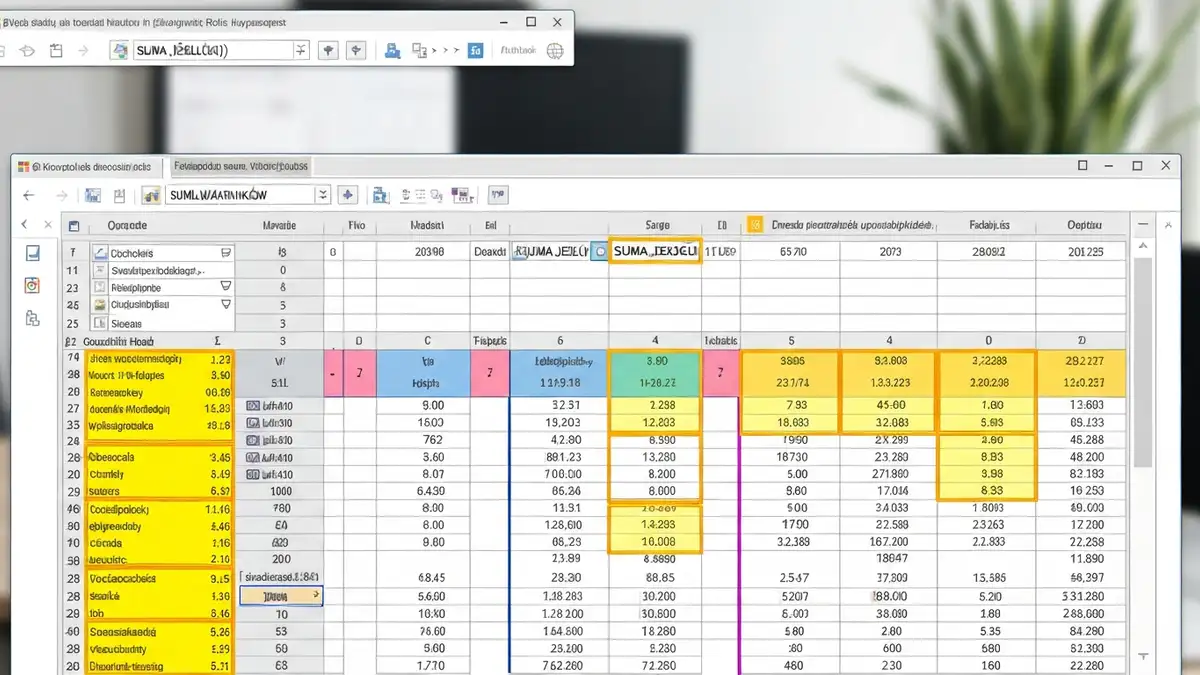
Task: Click the icon beside the Cochckels row
Action: [100, 254]
